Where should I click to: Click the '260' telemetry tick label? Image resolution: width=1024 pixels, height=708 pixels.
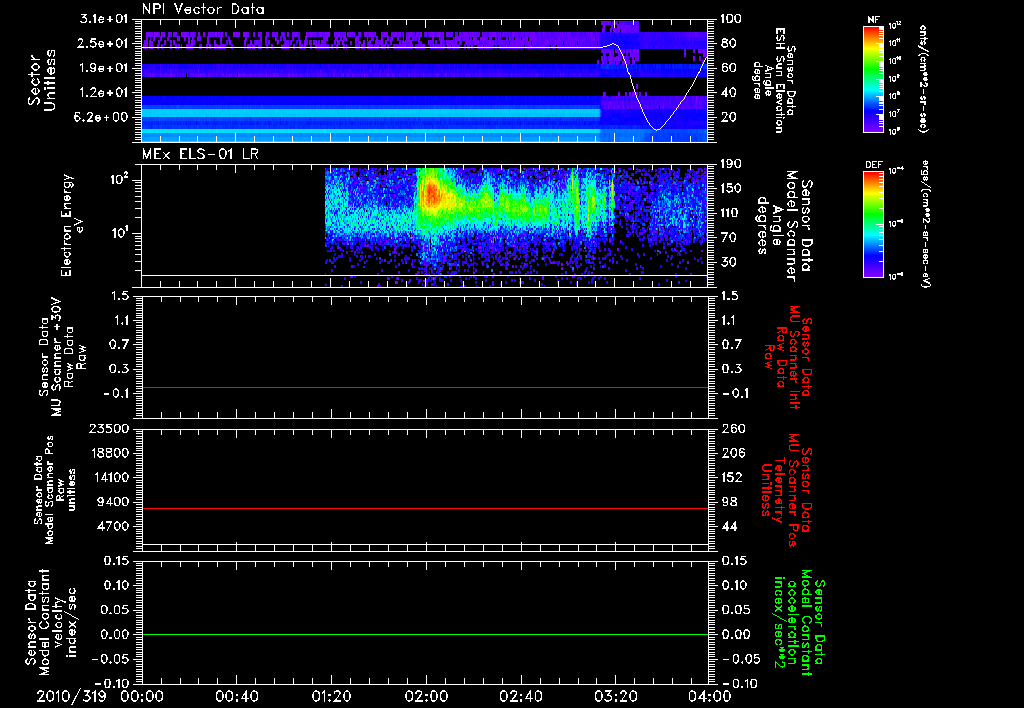pos(731,428)
